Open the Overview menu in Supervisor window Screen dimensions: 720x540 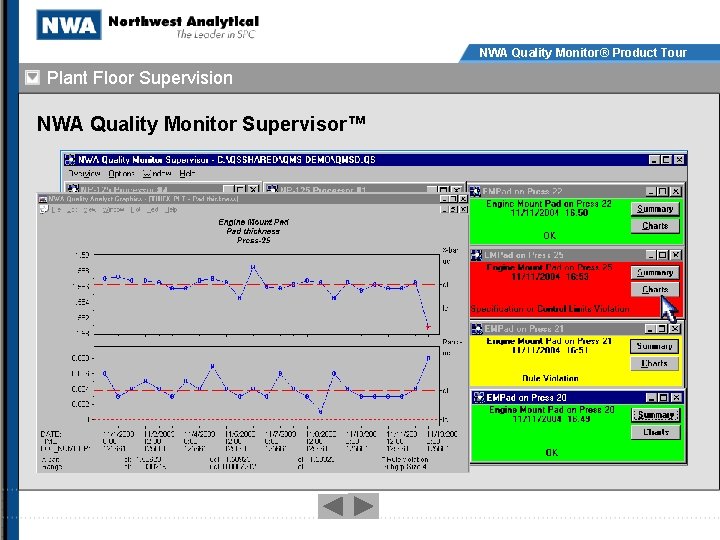(x=84, y=174)
